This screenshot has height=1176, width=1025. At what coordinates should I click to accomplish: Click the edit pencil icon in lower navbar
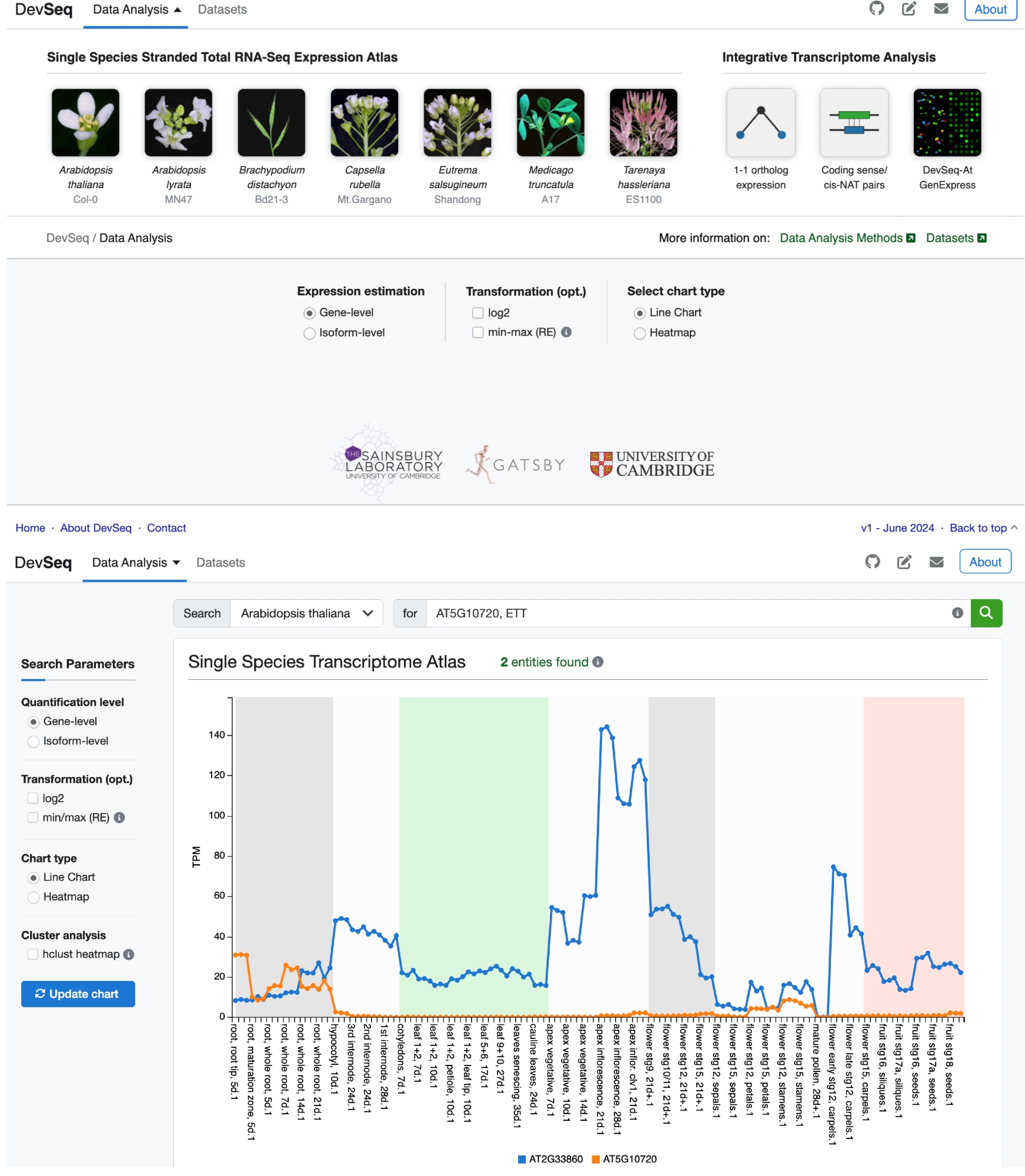[904, 562]
